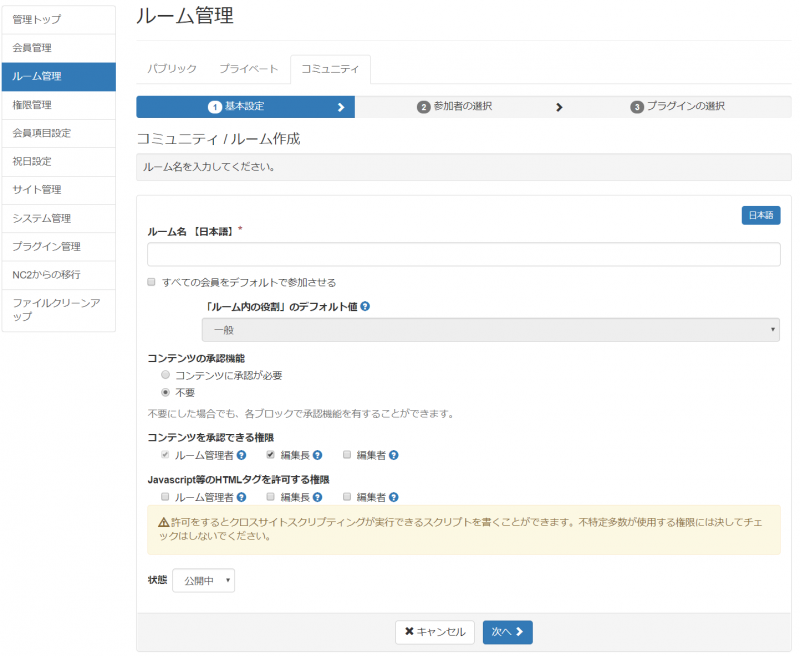Click help icon next to ルーム管理者 in HTML tag permissions

[241, 497]
